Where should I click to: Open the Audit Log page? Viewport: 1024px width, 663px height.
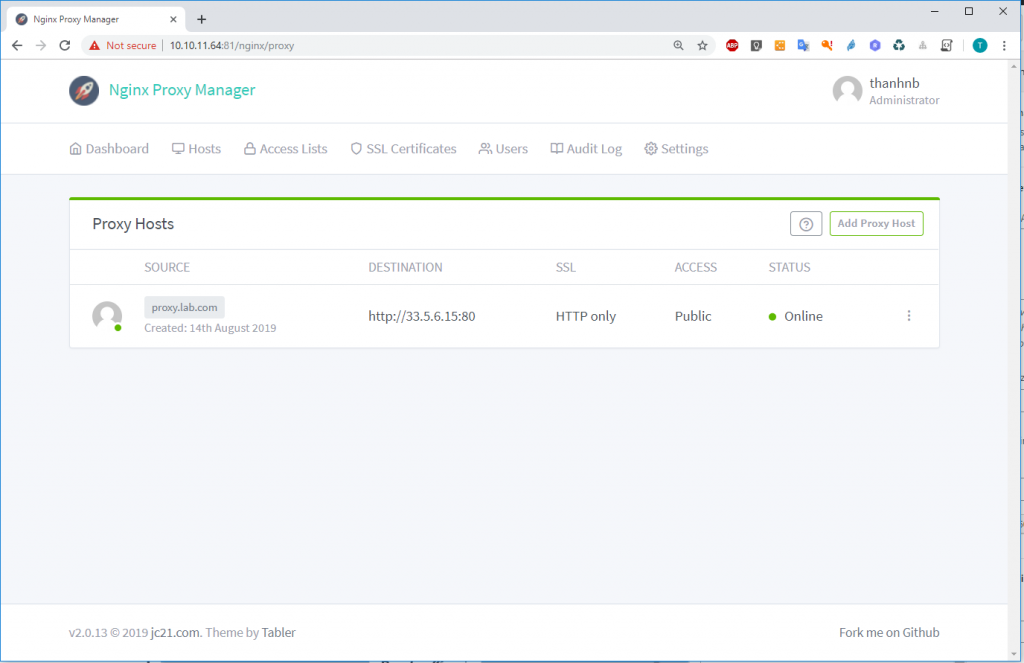point(586,149)
